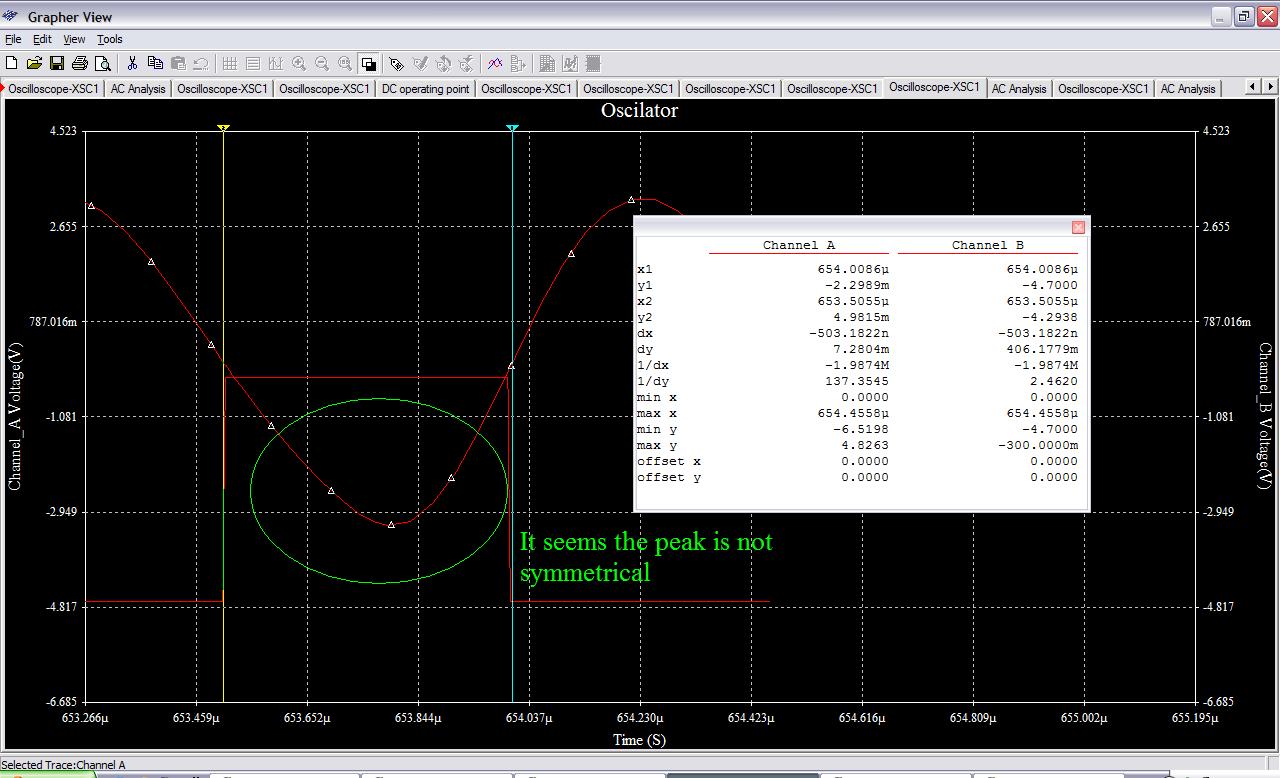Copy using the toolbar copy icon
1280x778 pixels.
tap(155, 63)
